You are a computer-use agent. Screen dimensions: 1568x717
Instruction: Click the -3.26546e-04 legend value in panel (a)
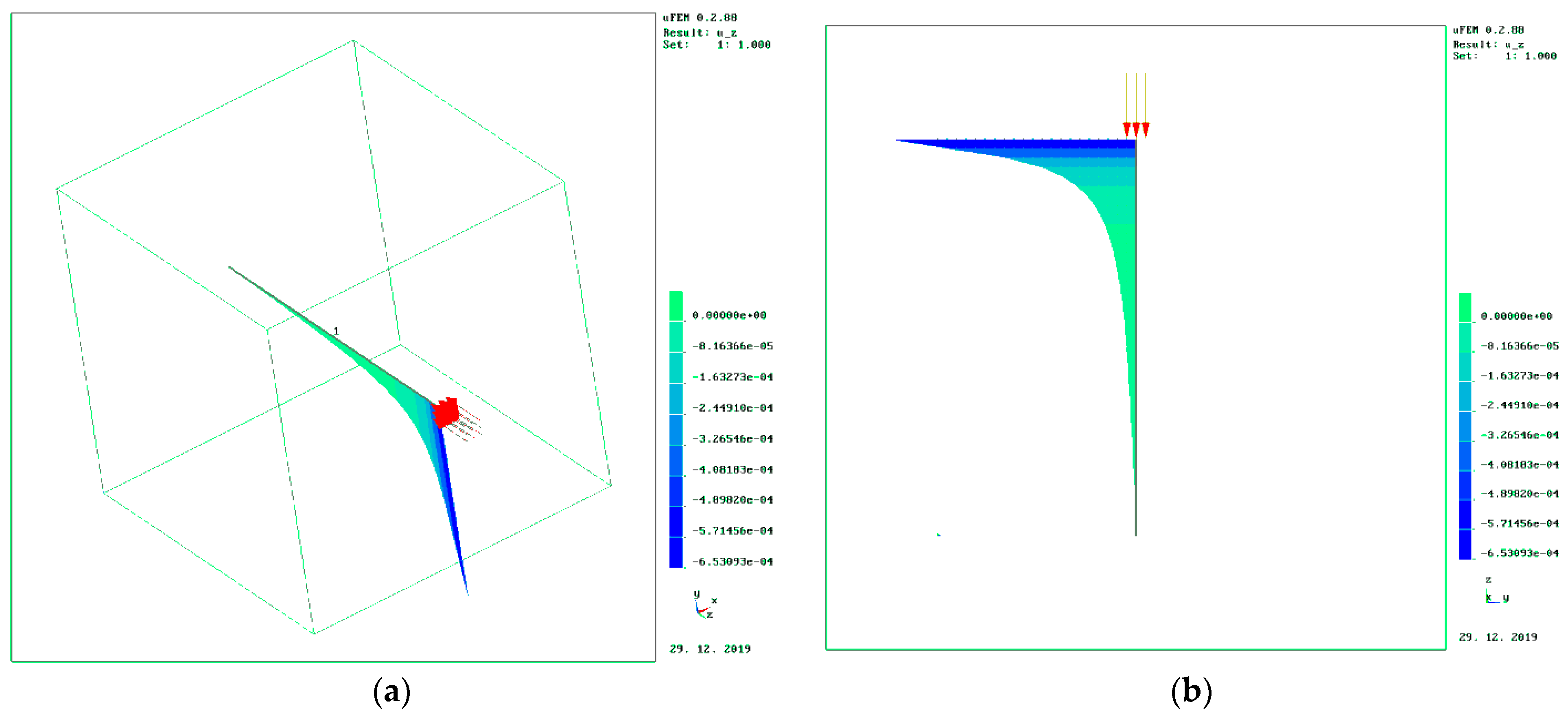click(732, 439)
